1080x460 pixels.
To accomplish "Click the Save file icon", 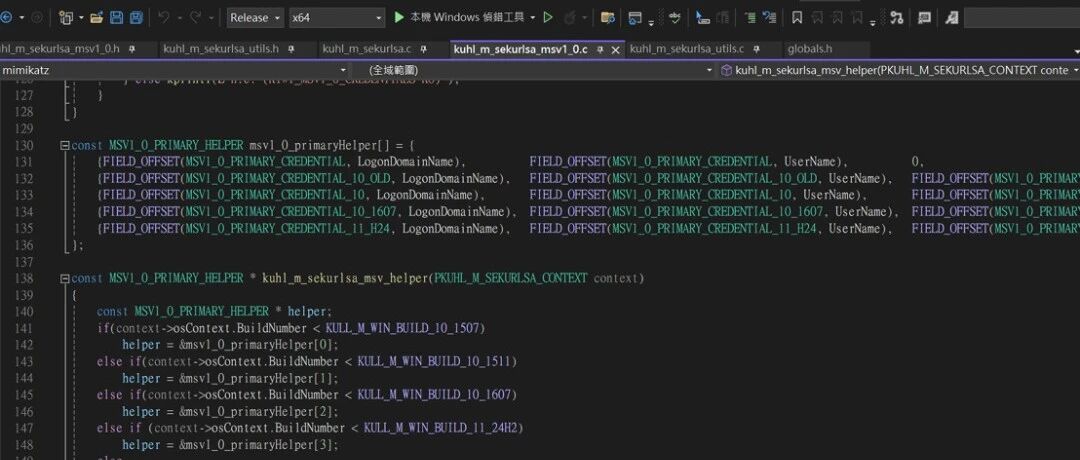I will click(116, 18).
